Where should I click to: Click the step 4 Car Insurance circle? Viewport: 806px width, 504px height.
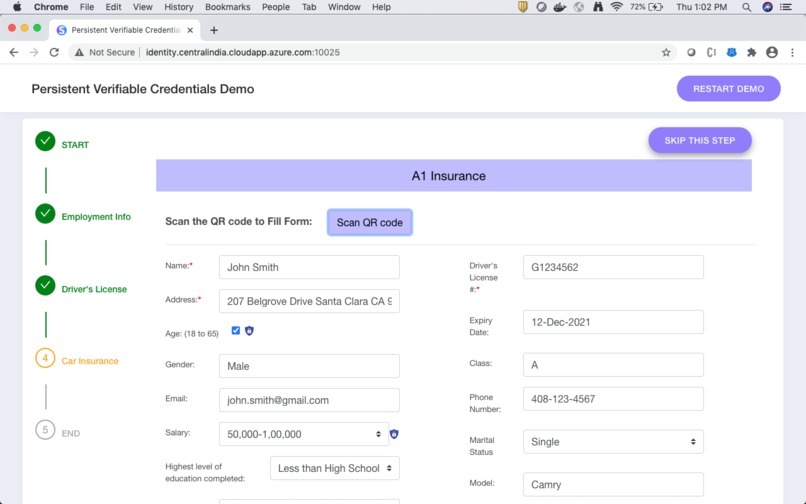45,358
